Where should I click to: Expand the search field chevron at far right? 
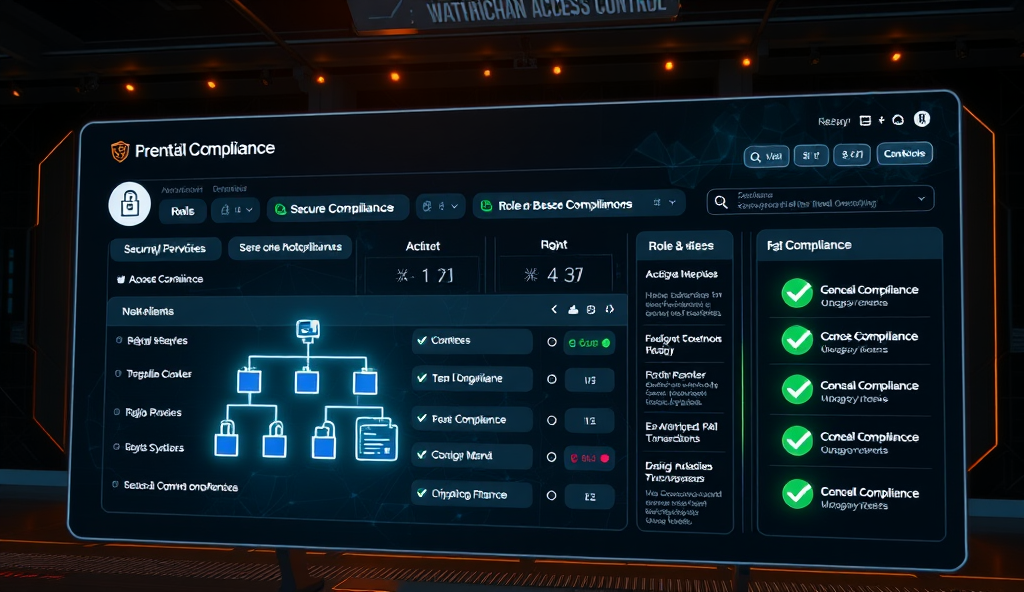(920, 200)
